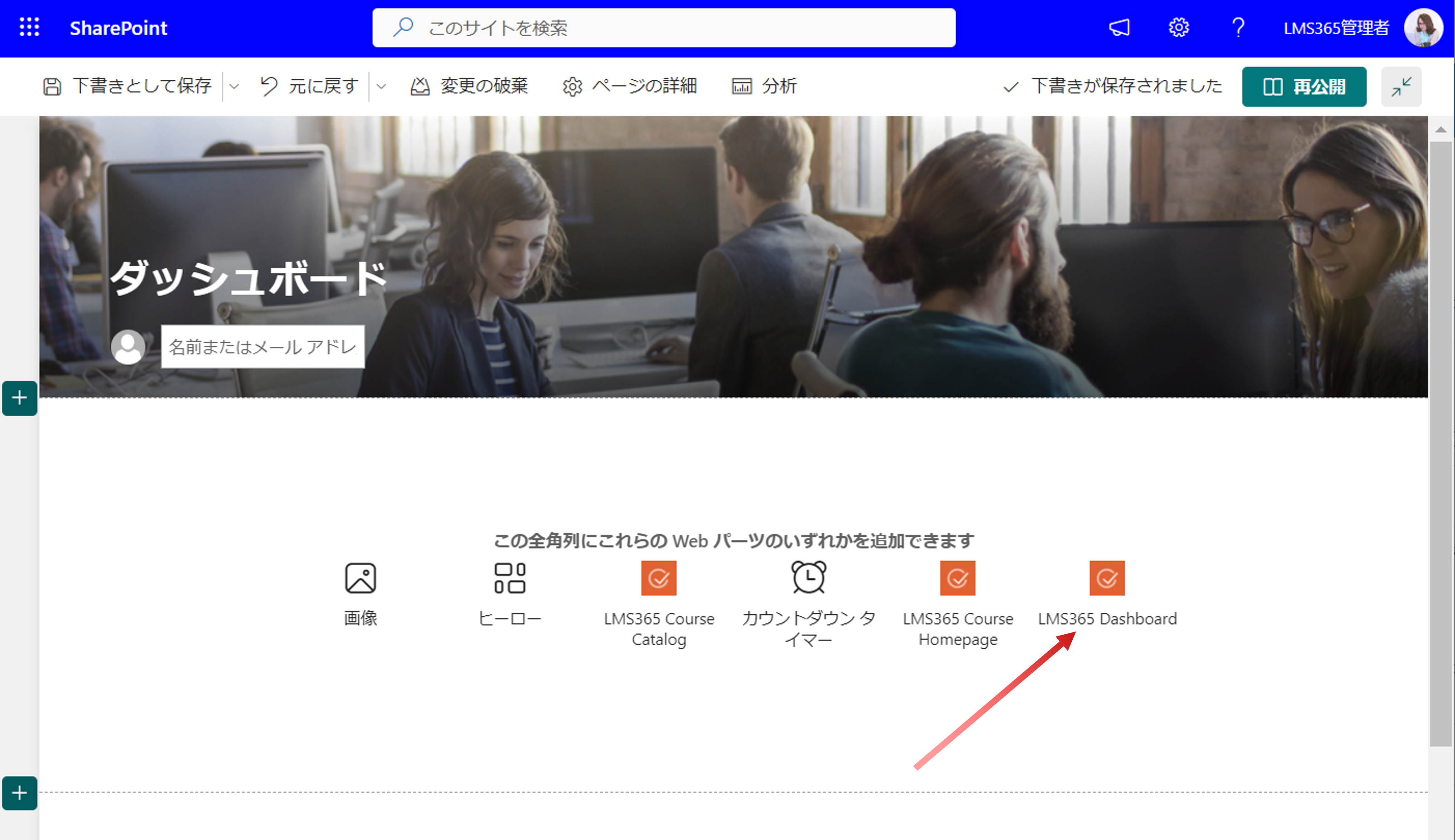Click the LMS365 Dashboard label text
The height and width of the screenshot is (840, 1455).
coord(1107,618)
